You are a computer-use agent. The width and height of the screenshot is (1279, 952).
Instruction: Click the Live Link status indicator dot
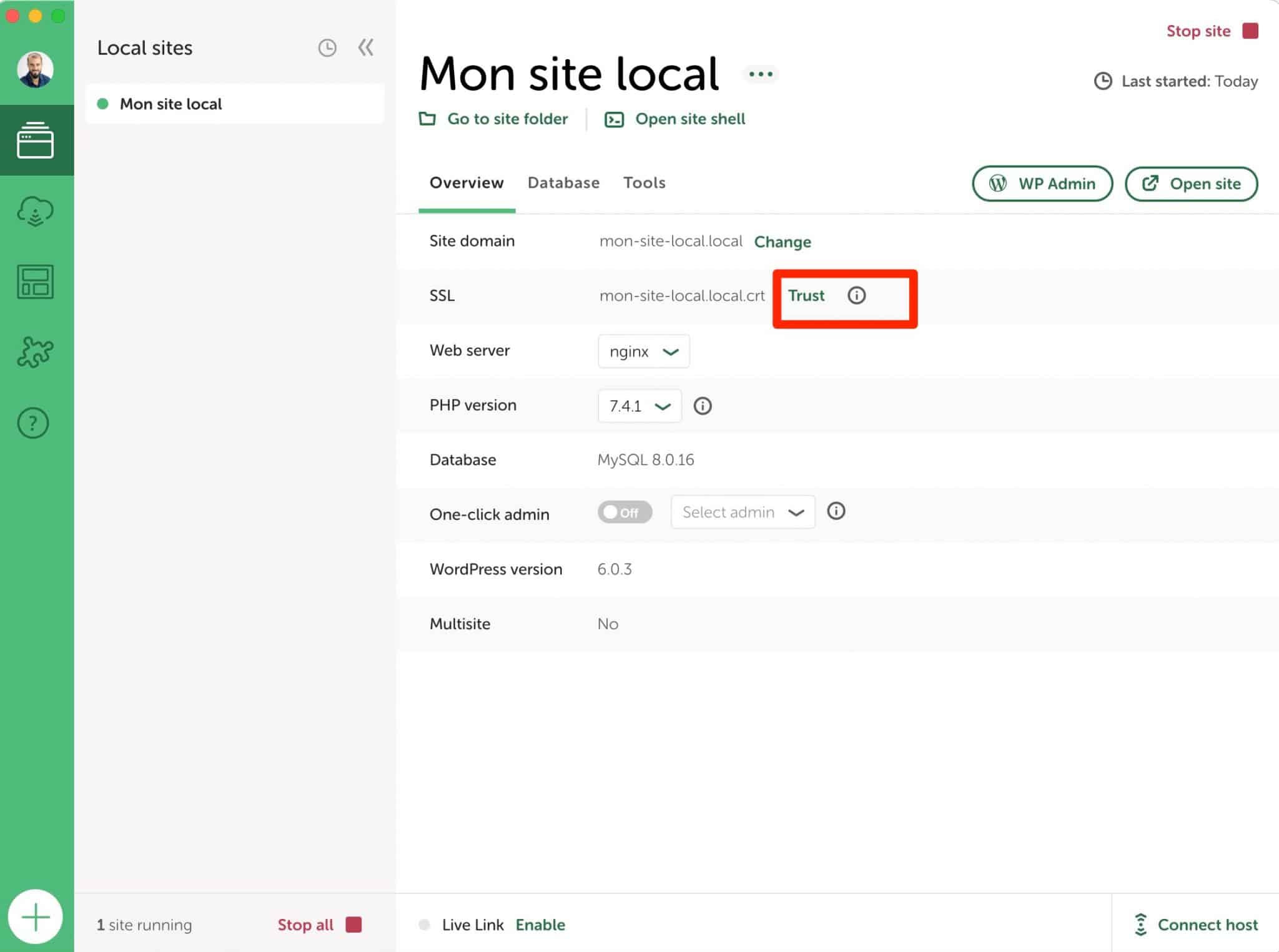pos(425,925)
